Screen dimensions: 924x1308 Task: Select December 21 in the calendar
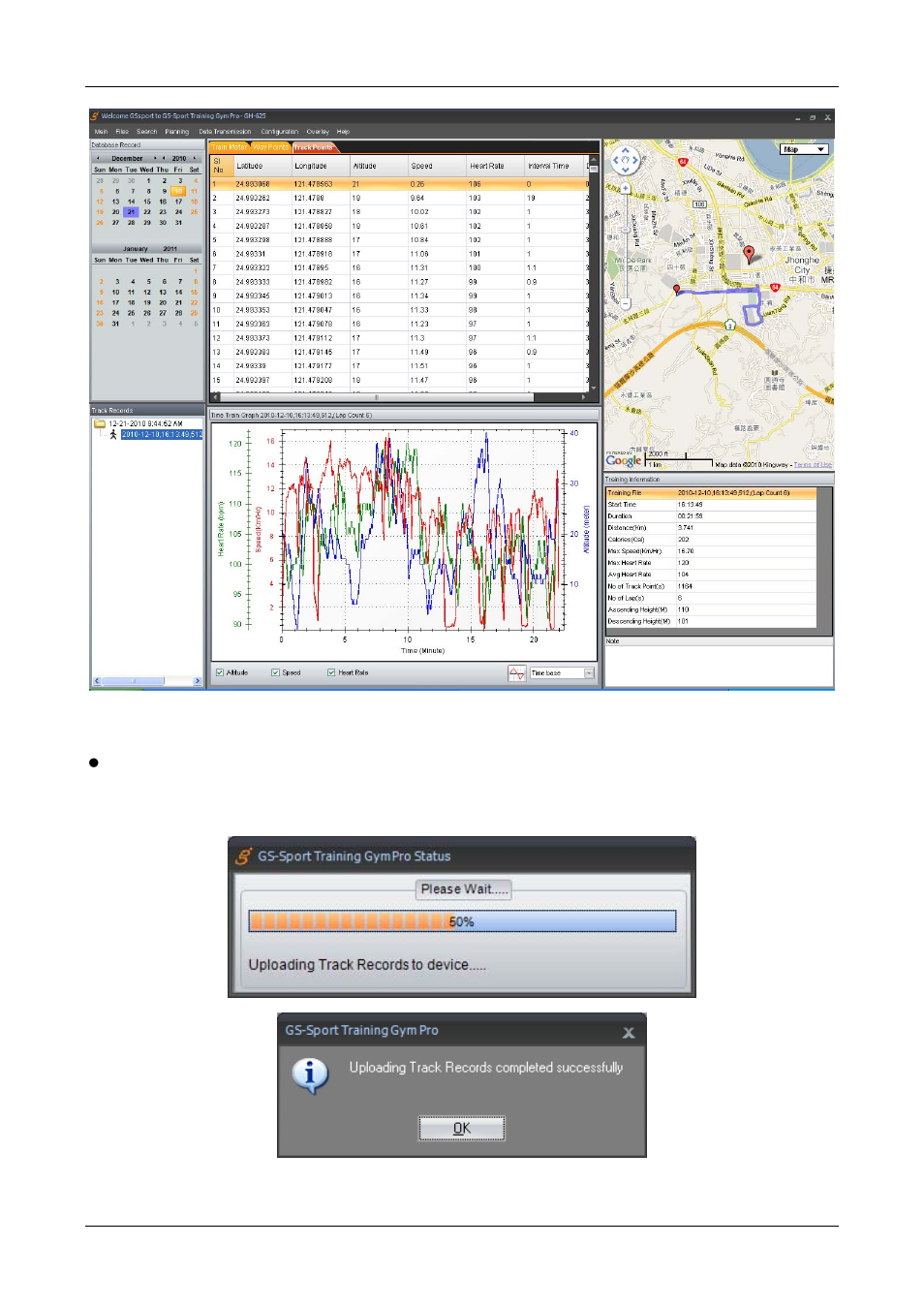click(x=131, y=212)
